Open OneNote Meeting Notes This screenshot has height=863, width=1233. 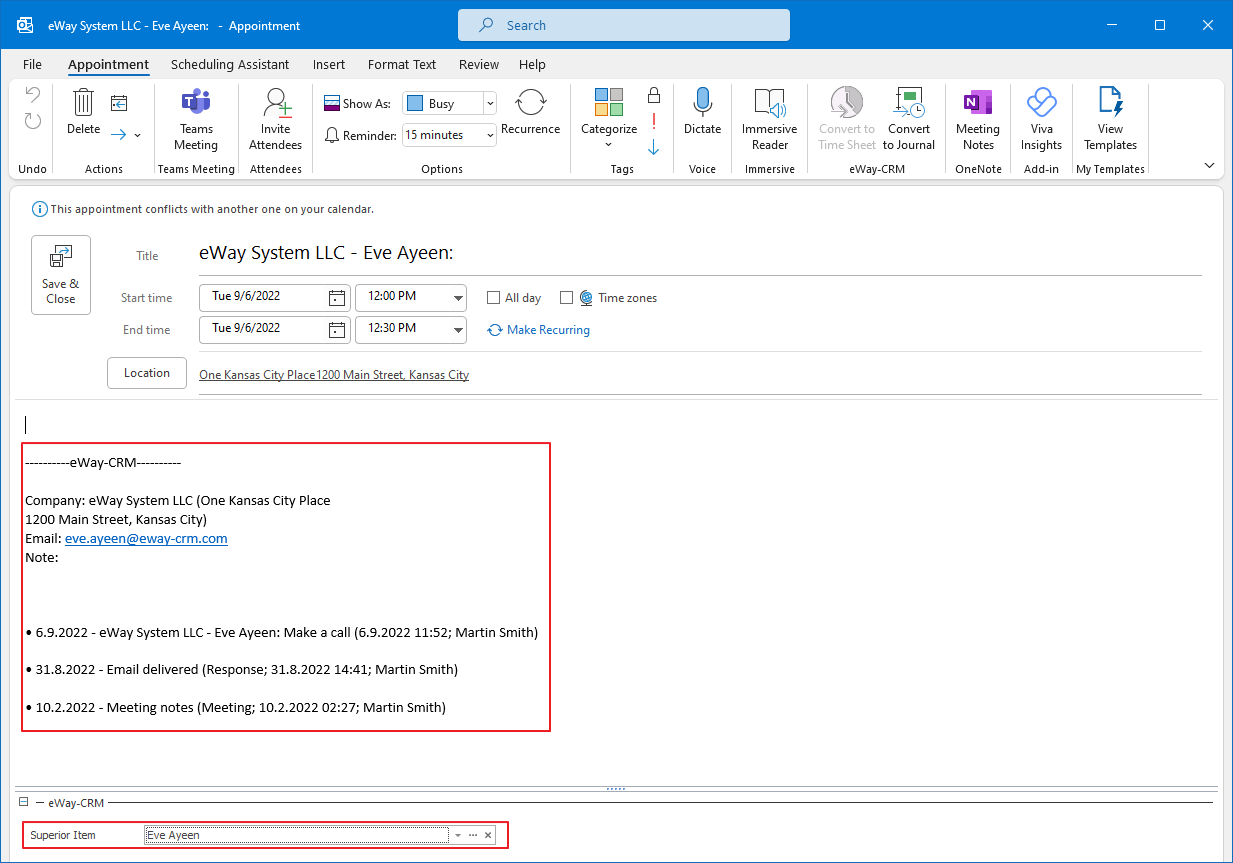(x=978, y=119)
